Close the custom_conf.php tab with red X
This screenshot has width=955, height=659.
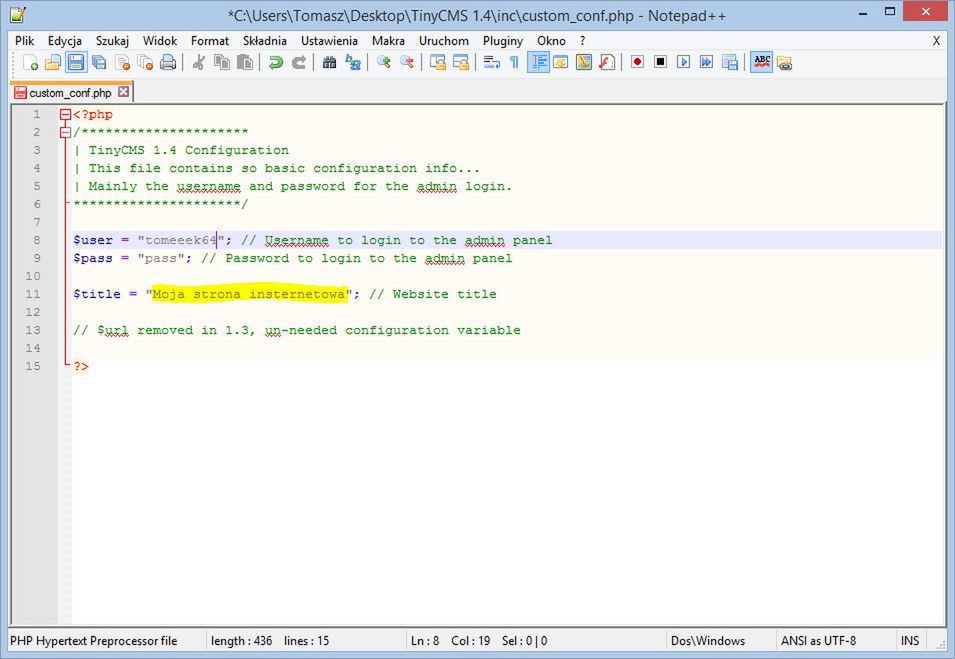click(x=124, y=92)
